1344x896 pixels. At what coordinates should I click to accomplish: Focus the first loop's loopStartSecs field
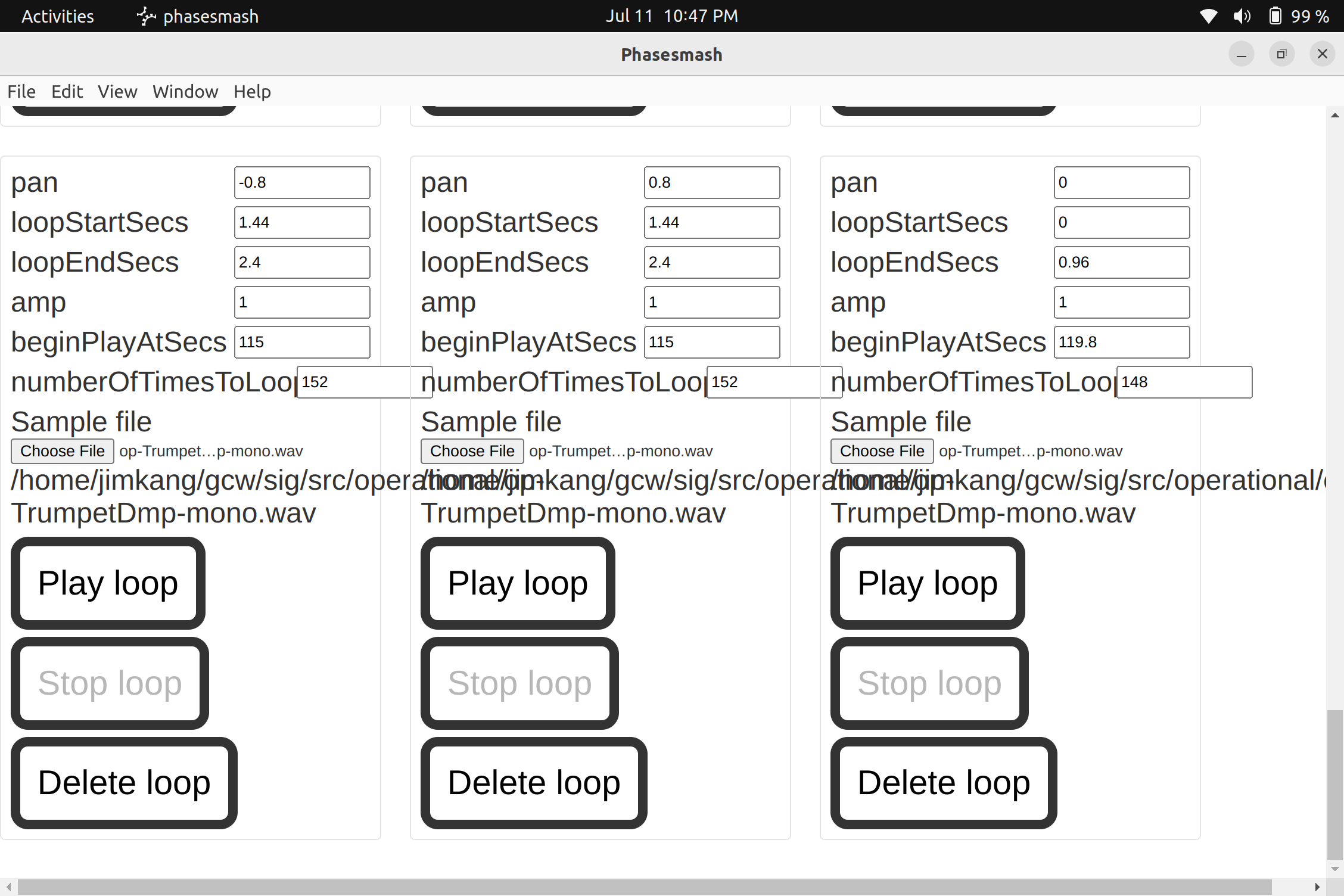302,222
